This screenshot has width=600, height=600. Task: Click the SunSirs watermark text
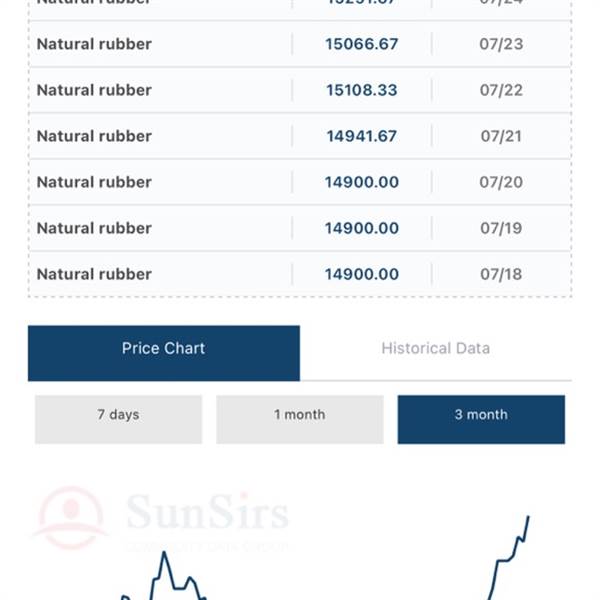(x=207, y=512)
